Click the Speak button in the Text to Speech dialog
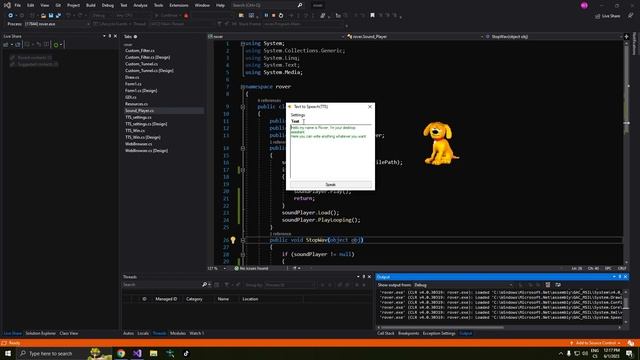 [331, 184]
